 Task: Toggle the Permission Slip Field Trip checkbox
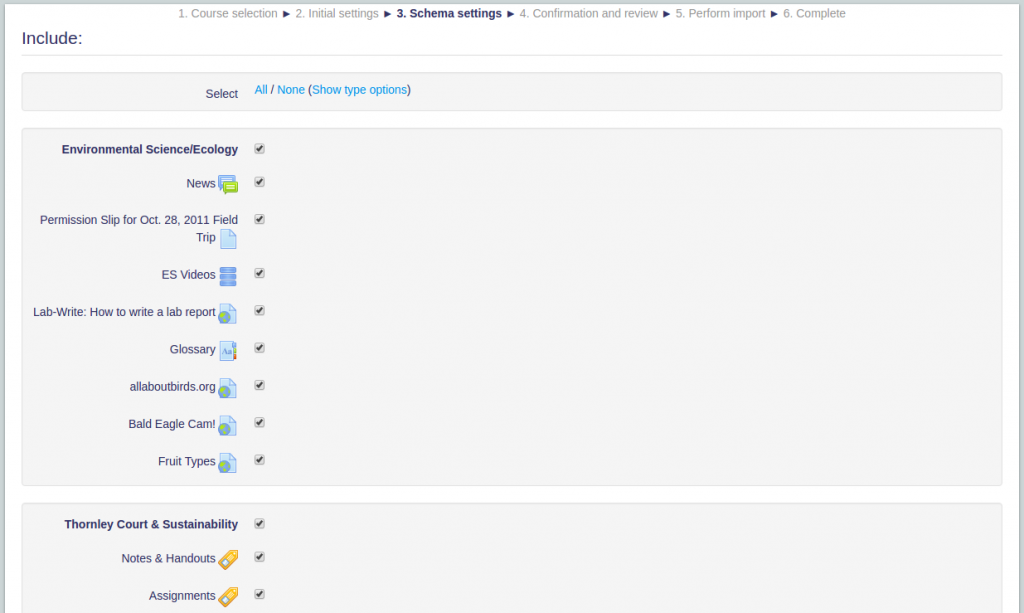tap(259, 219)
